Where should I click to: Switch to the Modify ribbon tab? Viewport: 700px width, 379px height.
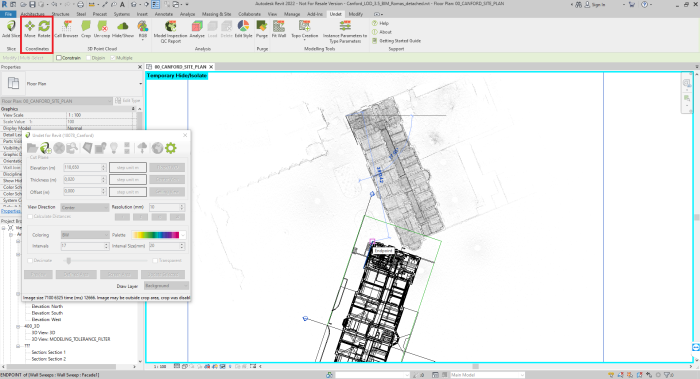pyautogui.click(x=355, y=14)
